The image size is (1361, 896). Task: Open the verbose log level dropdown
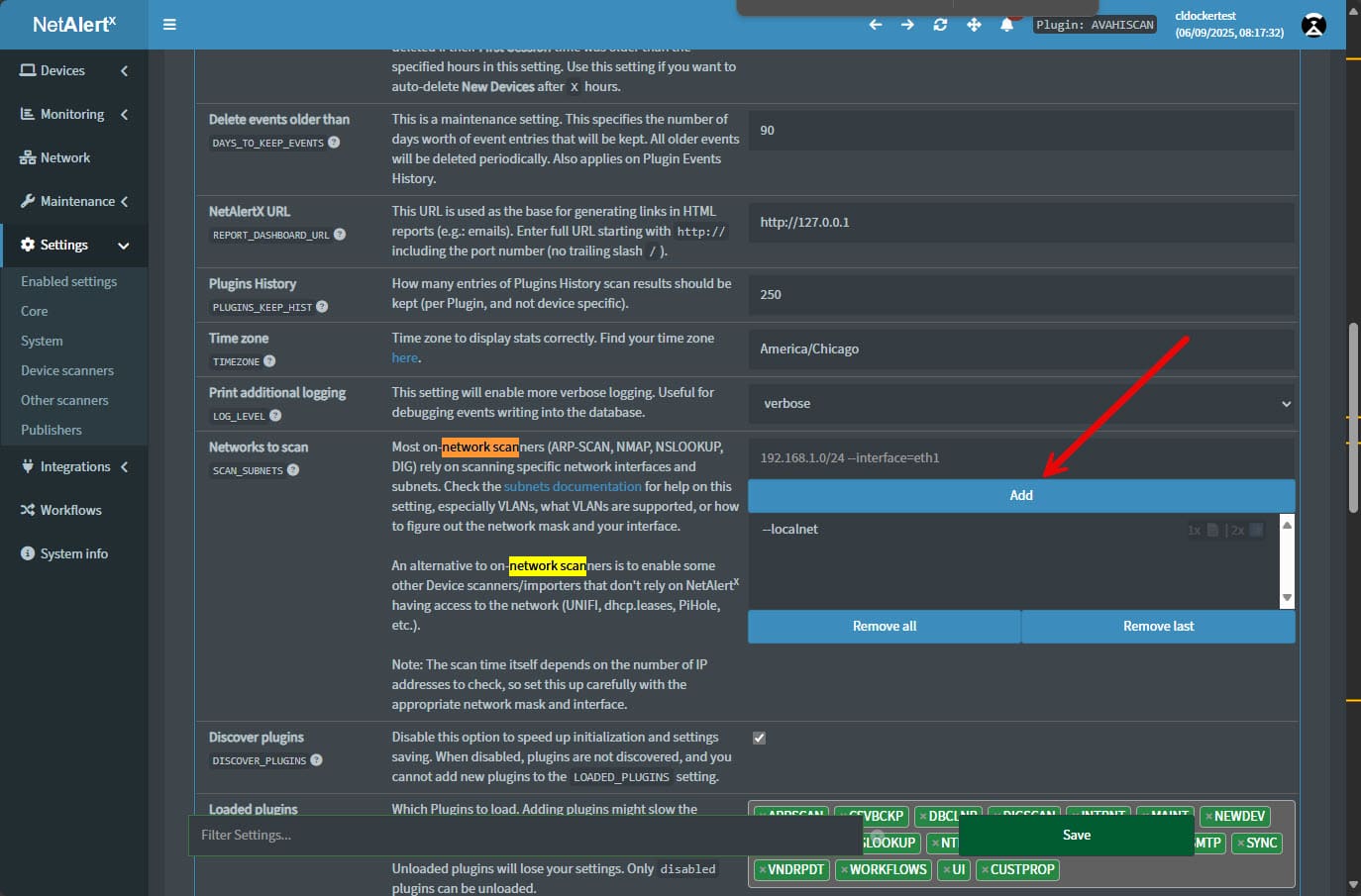pos(1021,404)
